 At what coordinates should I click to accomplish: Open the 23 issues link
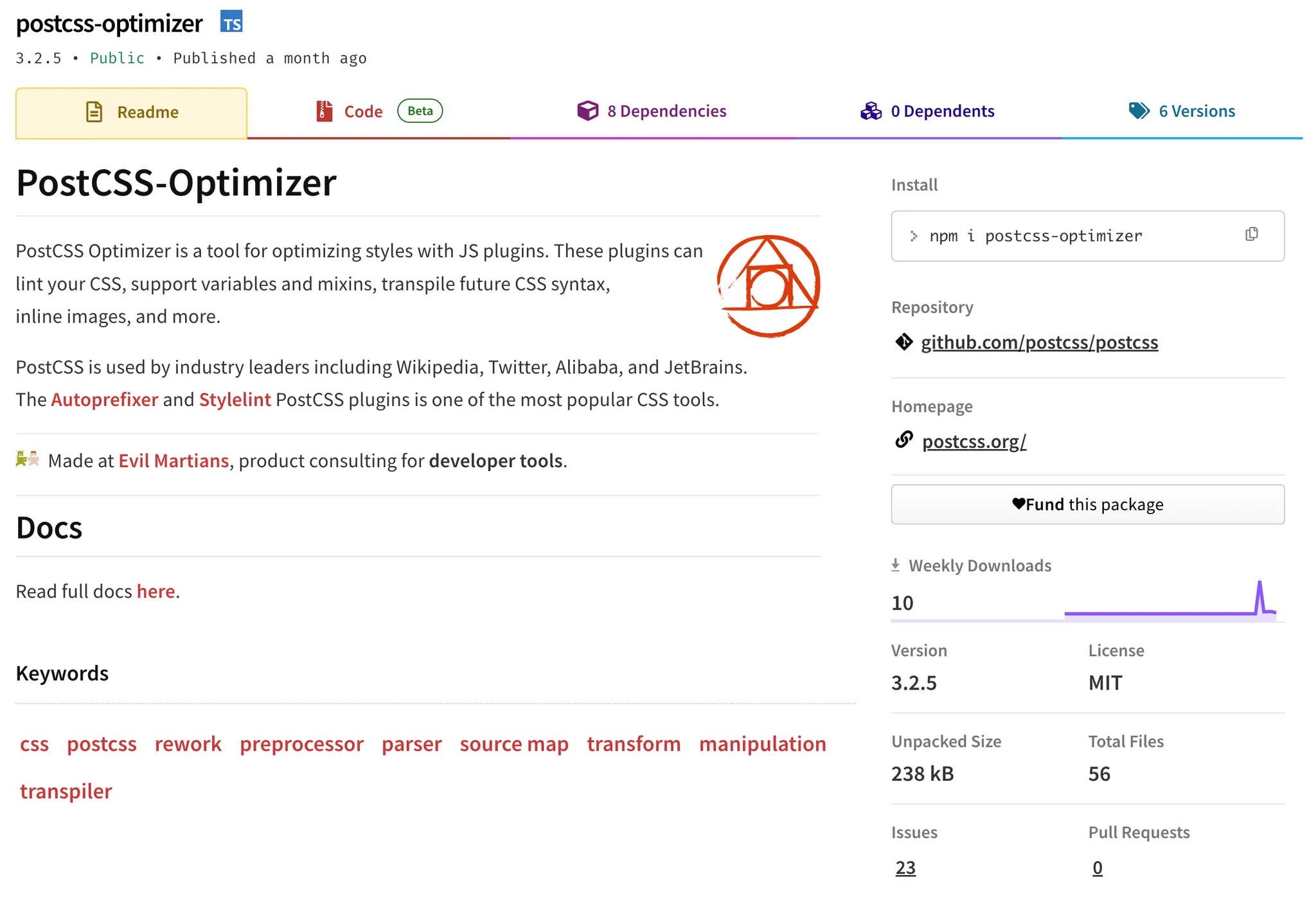point(905,867)
